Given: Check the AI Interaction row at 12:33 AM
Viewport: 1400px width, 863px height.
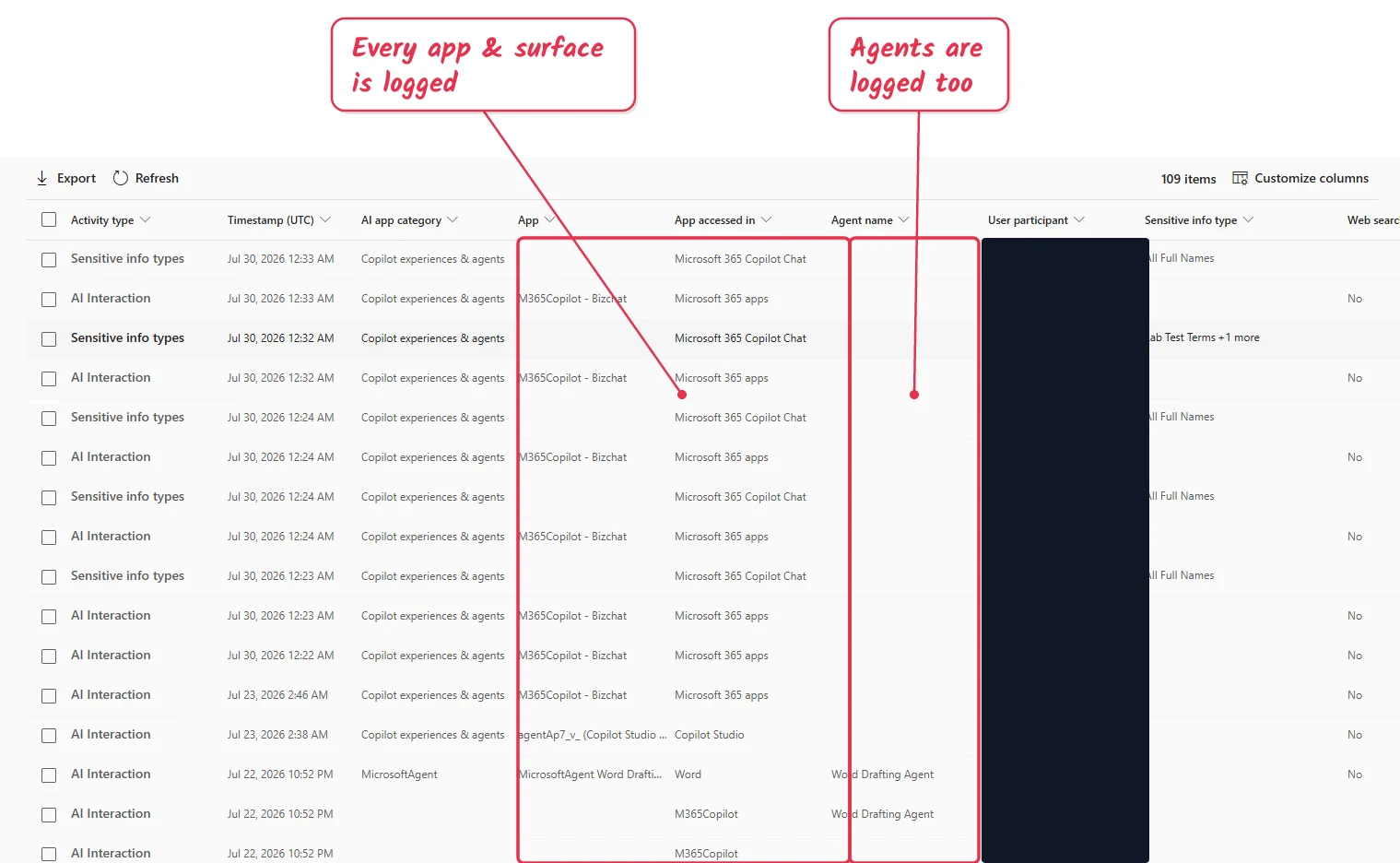Looking at the screenshot, I should (49, 300).
